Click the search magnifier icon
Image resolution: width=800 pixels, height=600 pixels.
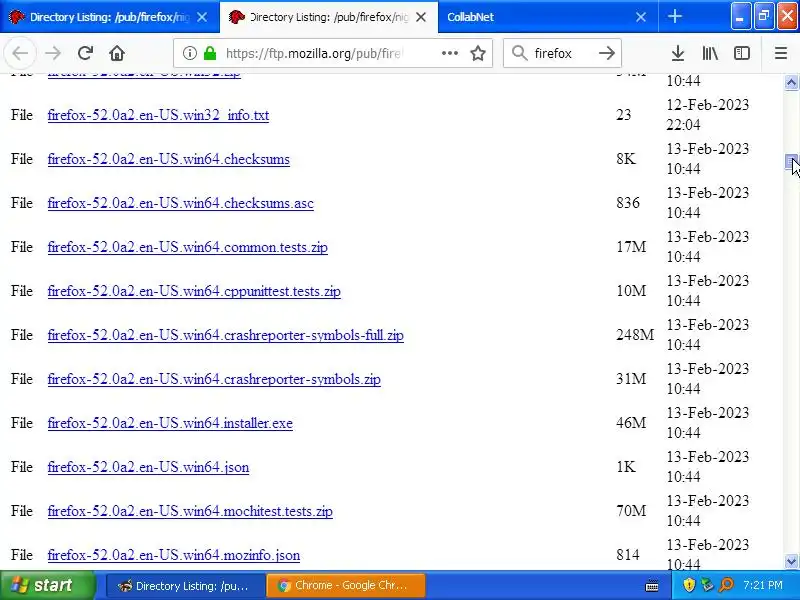point(519,53)
